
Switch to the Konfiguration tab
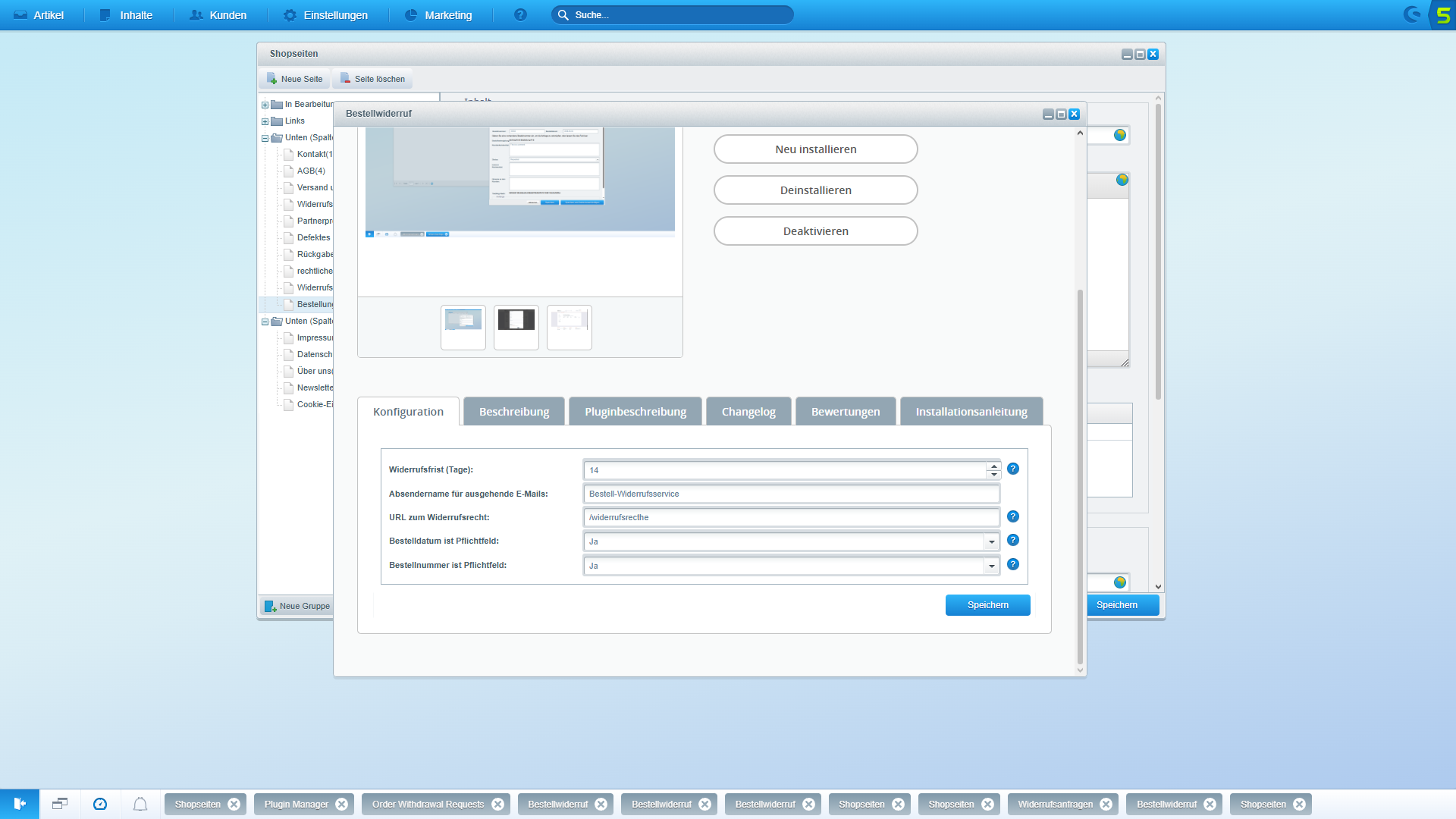pos(408,412)
